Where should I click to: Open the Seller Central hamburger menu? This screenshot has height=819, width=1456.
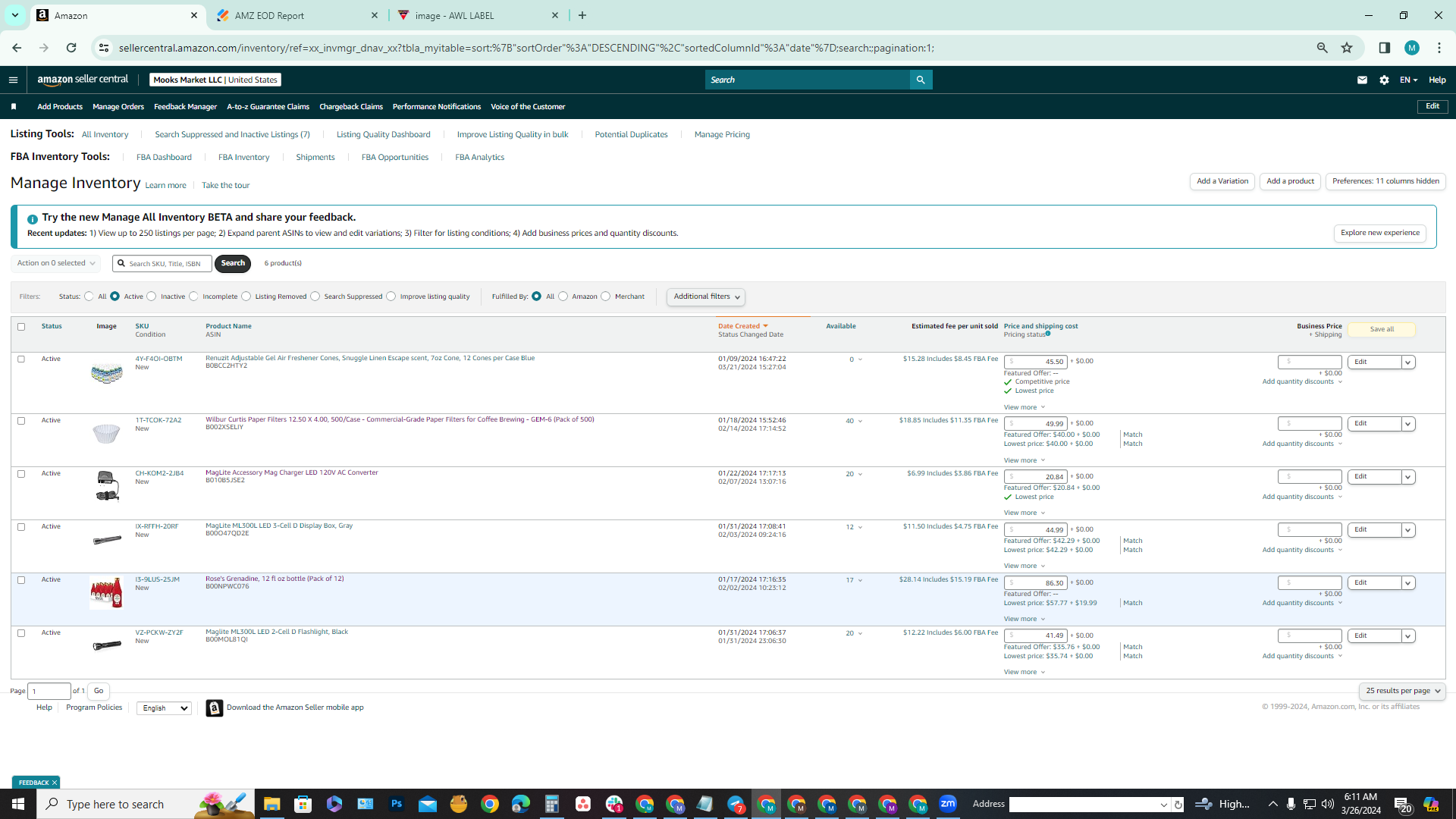(13, 80)
